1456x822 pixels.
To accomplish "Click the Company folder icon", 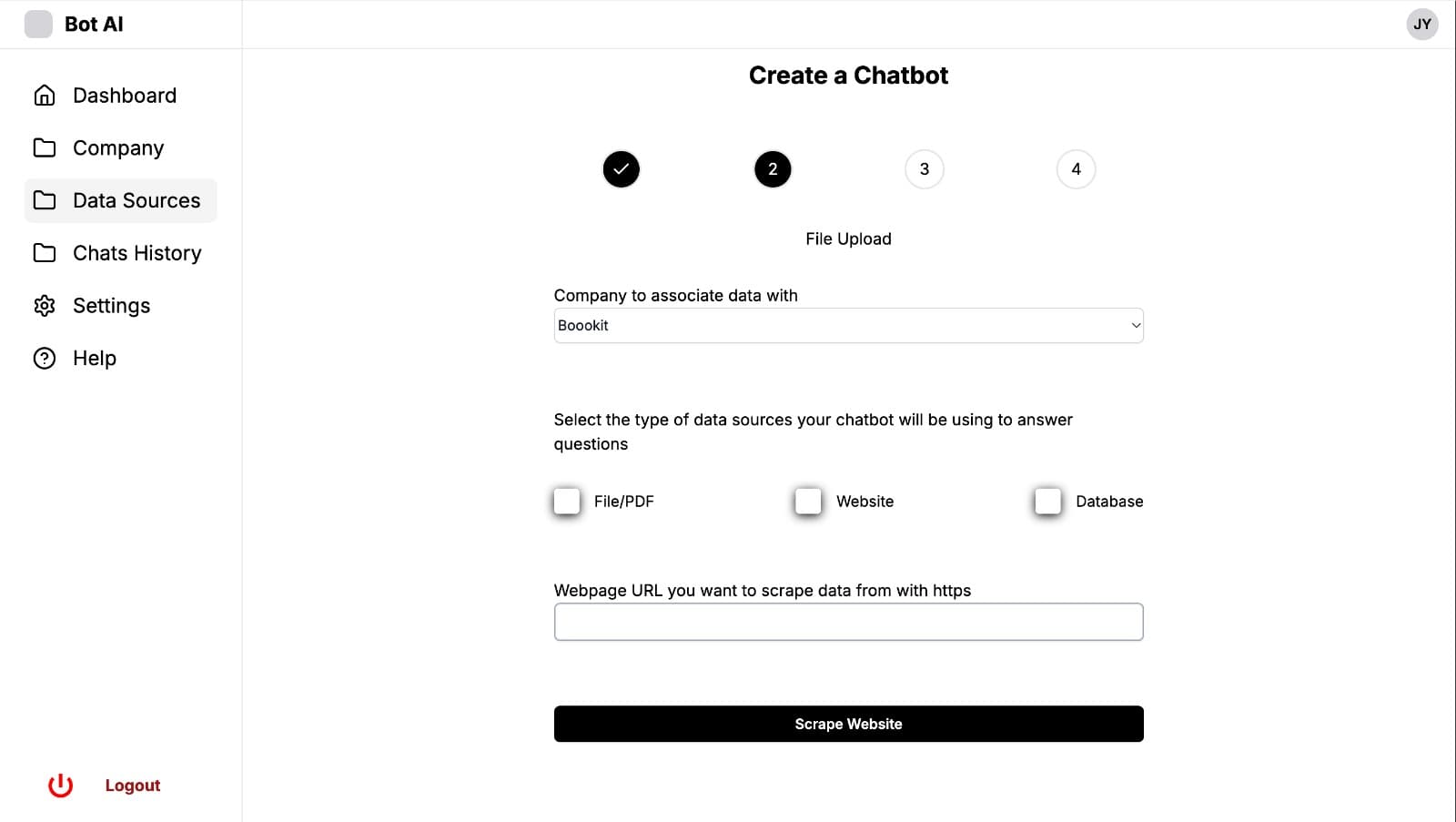I will [x=45, y=147].
